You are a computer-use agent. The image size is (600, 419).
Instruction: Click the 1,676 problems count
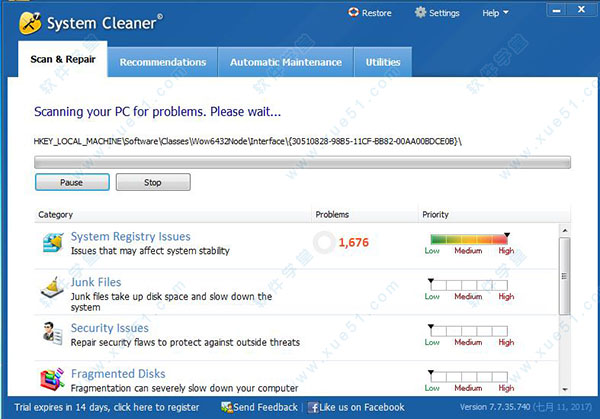tap(354, 242)
